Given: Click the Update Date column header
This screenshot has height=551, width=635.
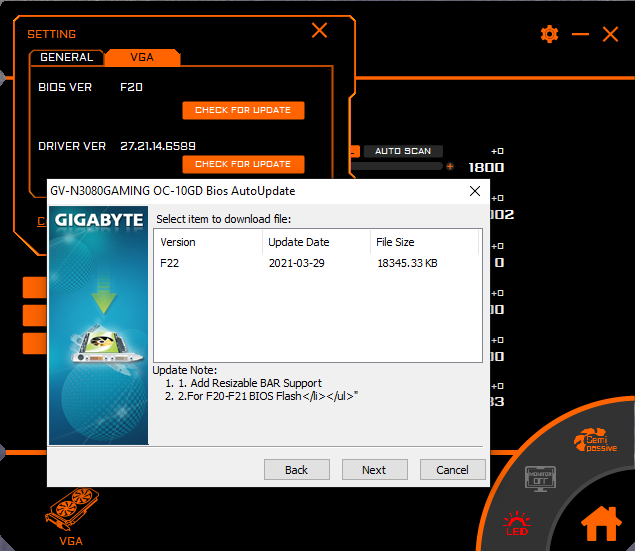Looking at the screenshot, I should [x=316, y=242].
